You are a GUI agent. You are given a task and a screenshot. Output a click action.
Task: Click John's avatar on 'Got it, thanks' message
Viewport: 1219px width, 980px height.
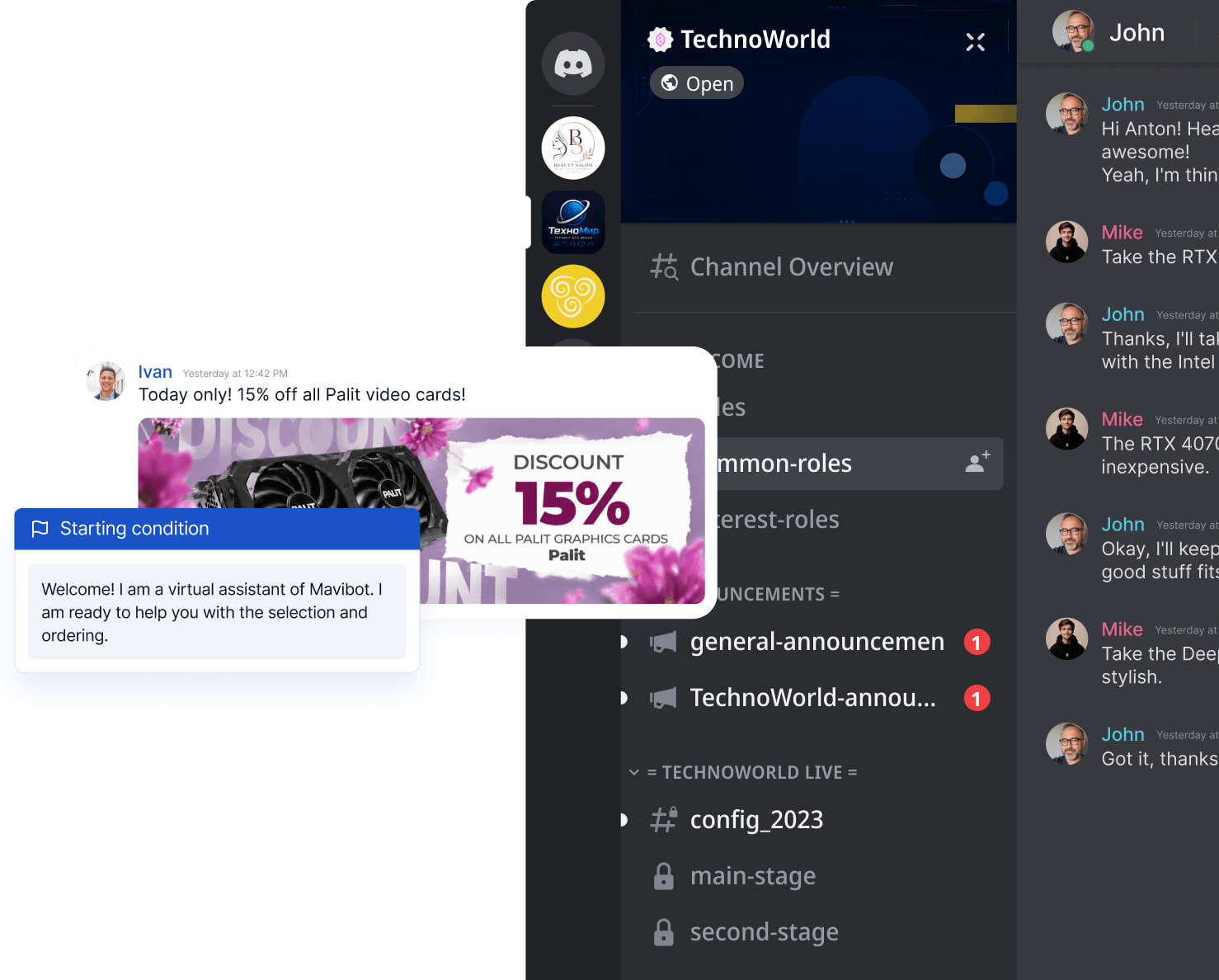coord(1067,744)
